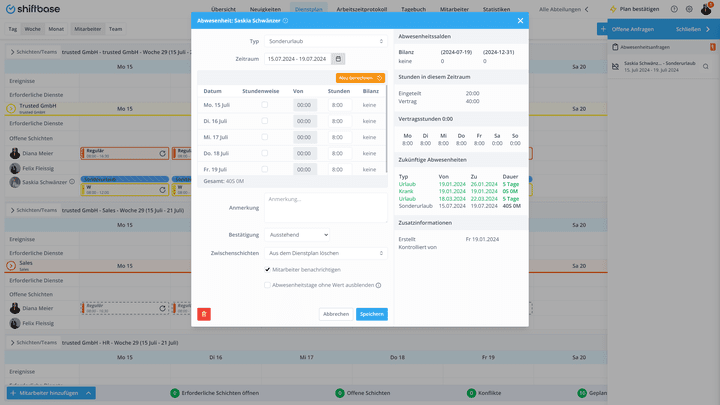
Task: Open the help question mark icon
Action: [x=674, y=9]
